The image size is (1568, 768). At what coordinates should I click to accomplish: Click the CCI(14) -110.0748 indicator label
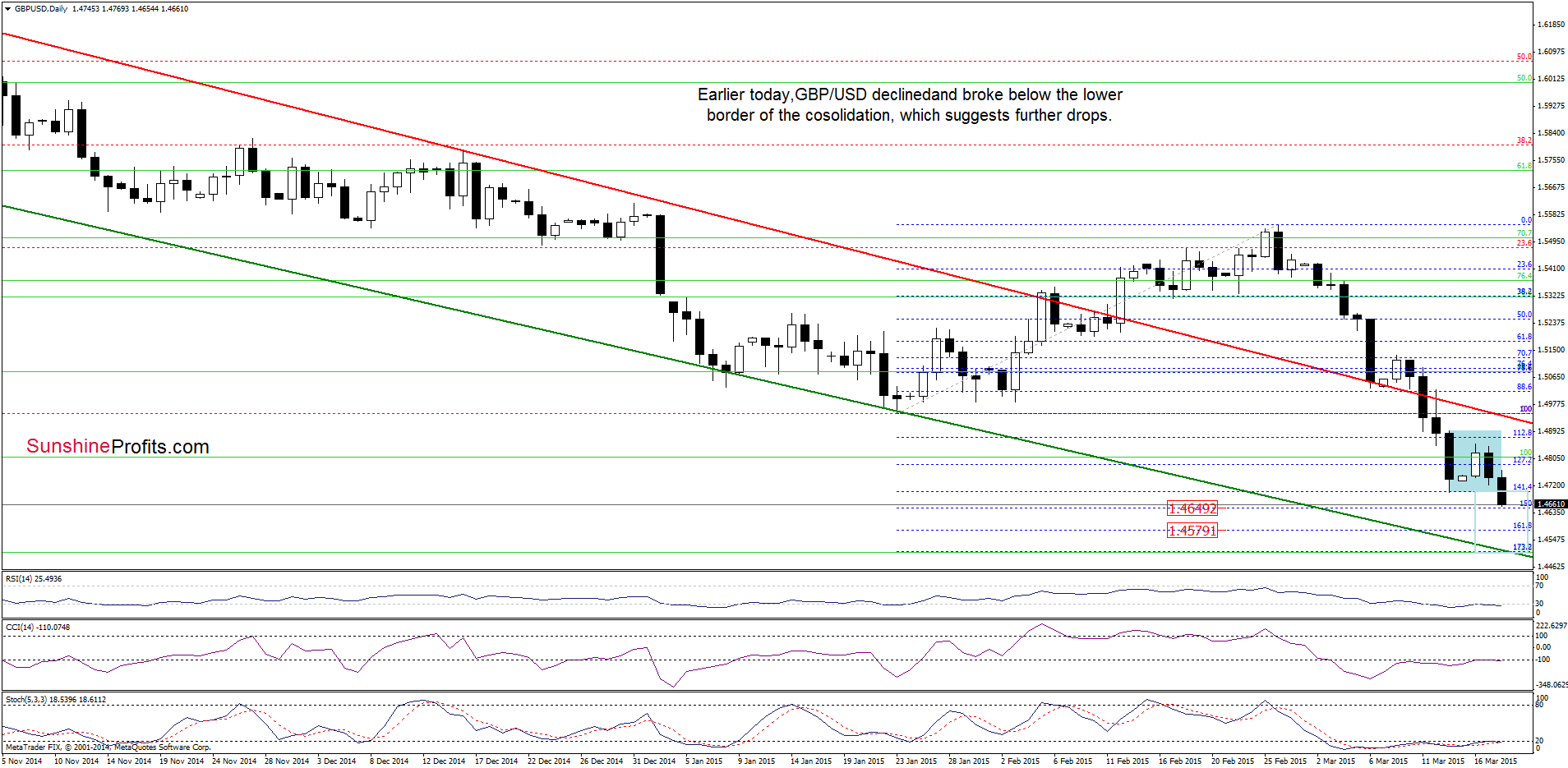click(38, 628)
